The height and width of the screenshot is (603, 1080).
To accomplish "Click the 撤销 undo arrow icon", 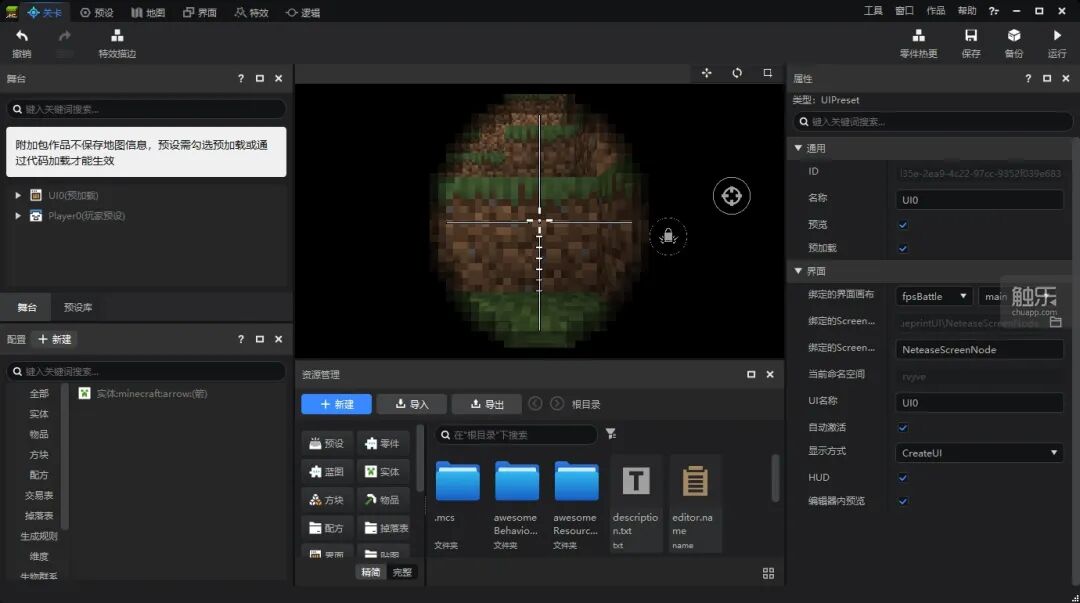I will point(21,36).
